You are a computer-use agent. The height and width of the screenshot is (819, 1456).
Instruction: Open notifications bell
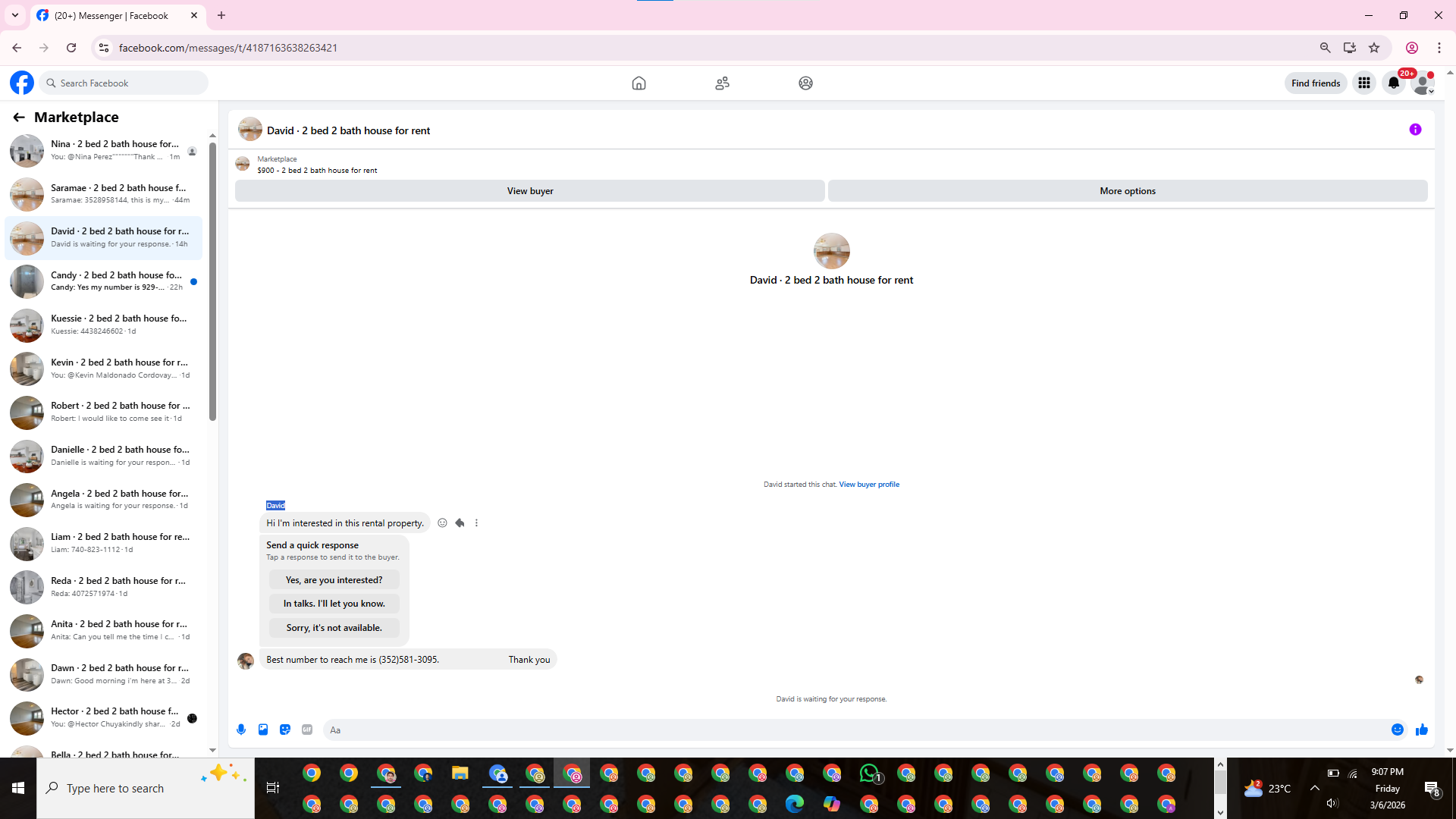(x=1394, y=83)
